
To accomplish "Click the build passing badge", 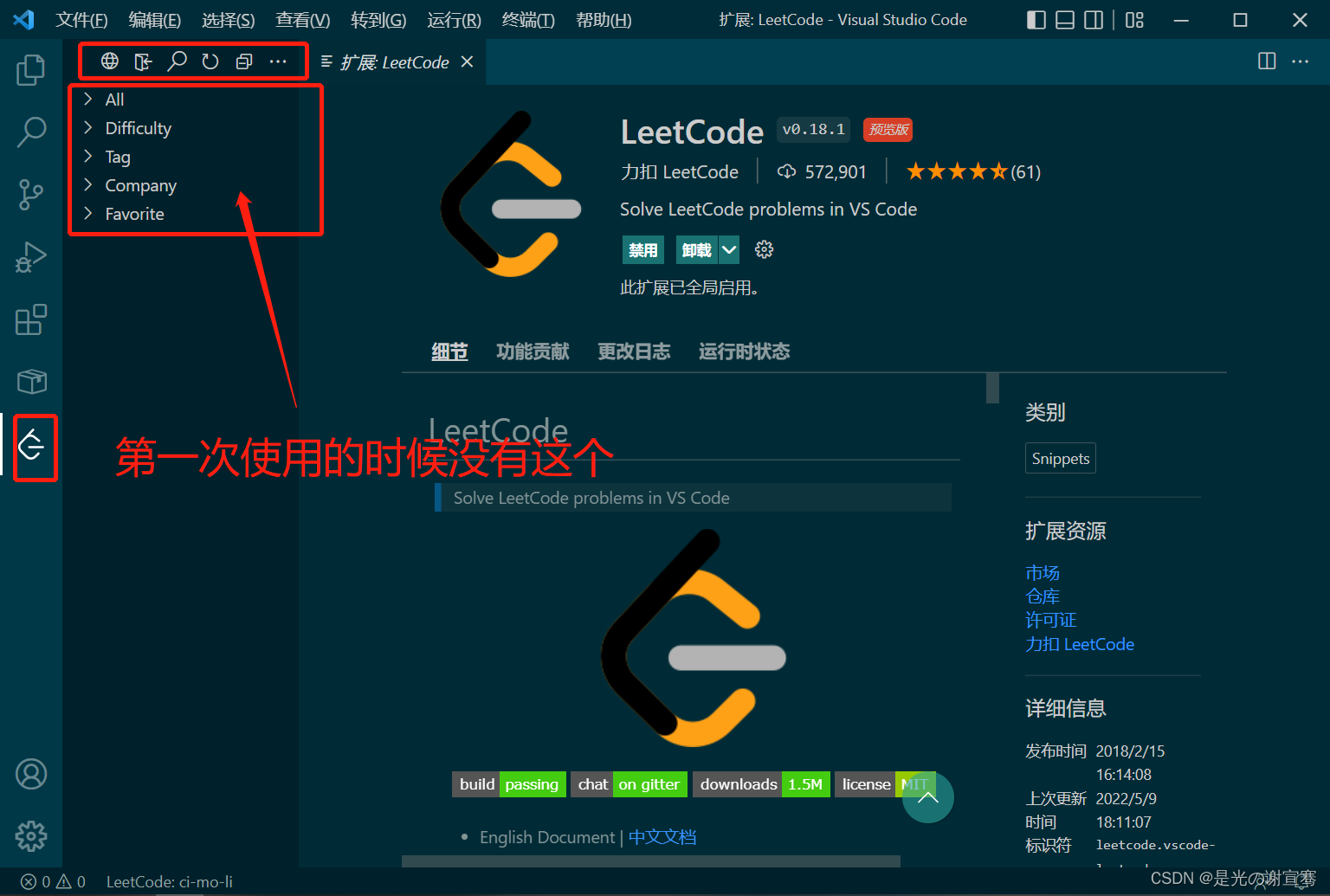I will (x=509, y=784).
